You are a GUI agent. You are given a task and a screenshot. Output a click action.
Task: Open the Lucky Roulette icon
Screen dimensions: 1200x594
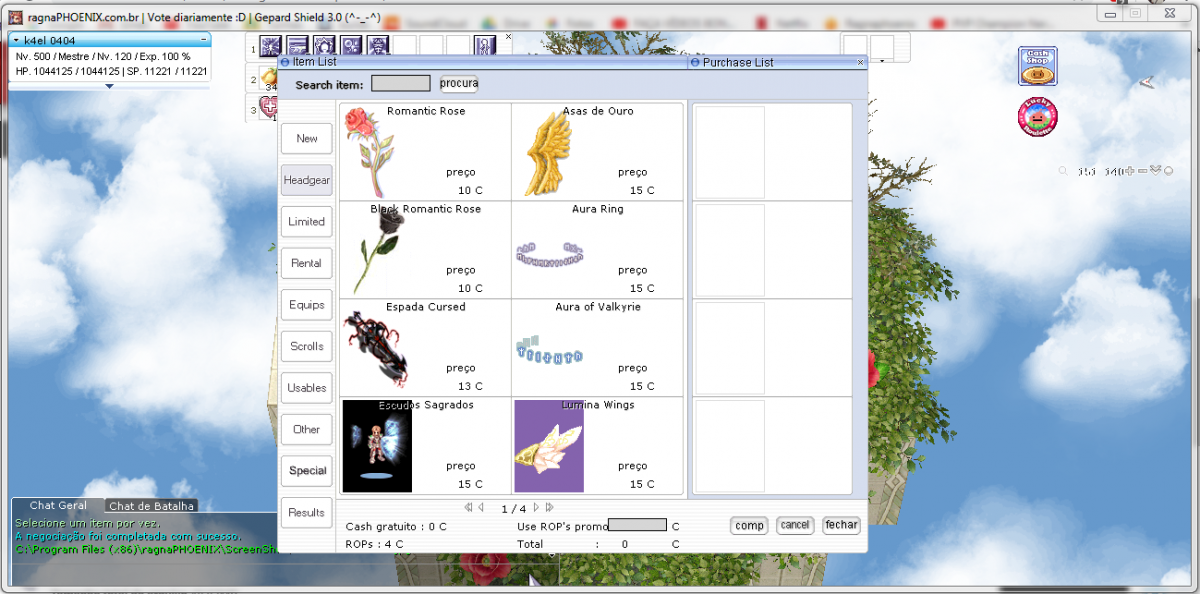tap(1037, 118)
